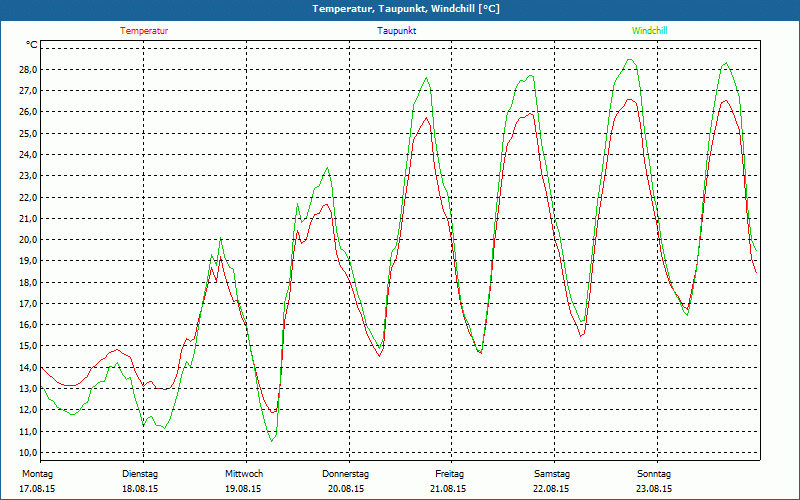The width and height of the screenshot is (800, 500).
Task: Select the Freitag day label
Action: (x=449, y=474)
